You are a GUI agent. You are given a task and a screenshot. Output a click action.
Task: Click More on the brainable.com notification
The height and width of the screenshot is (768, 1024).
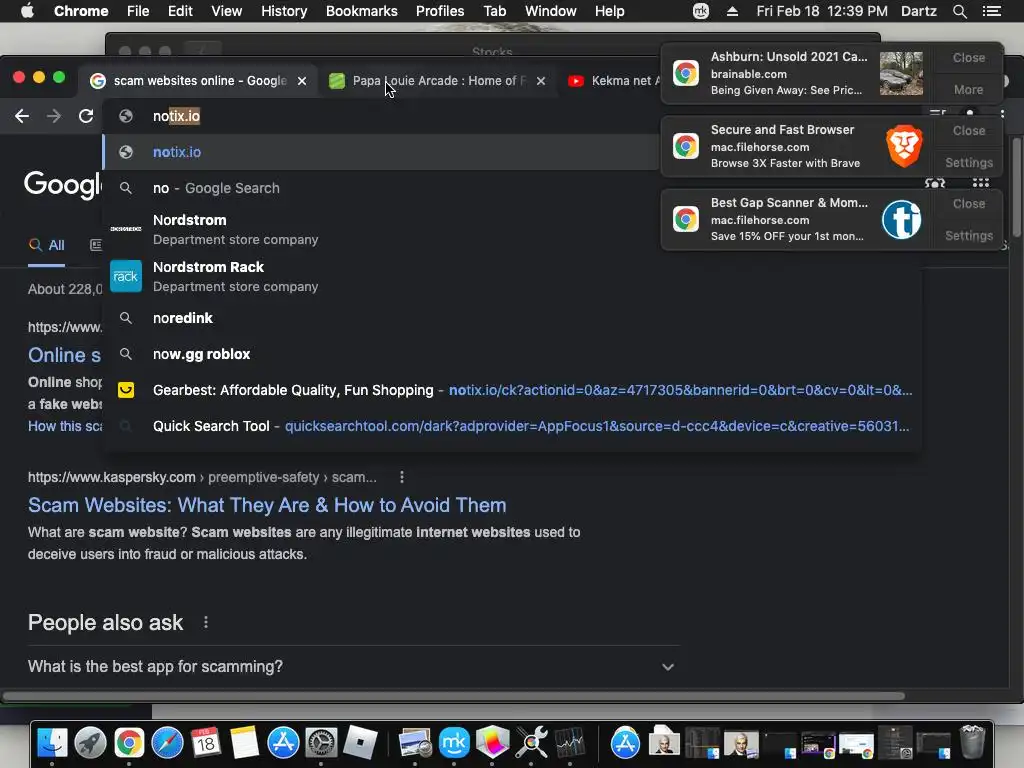click(x=968, y=89)
